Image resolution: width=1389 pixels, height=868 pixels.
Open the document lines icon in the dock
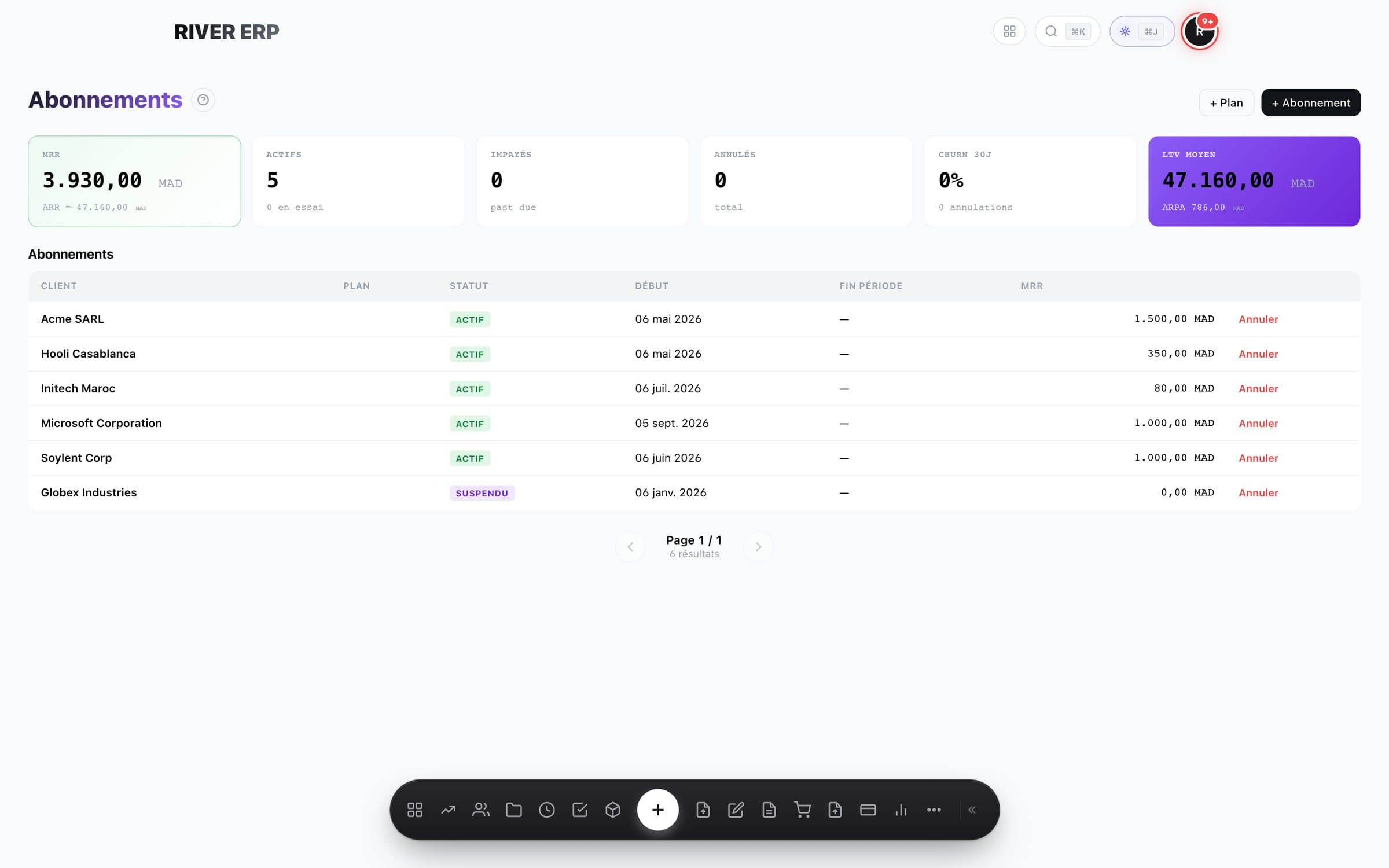click(769, 810)
